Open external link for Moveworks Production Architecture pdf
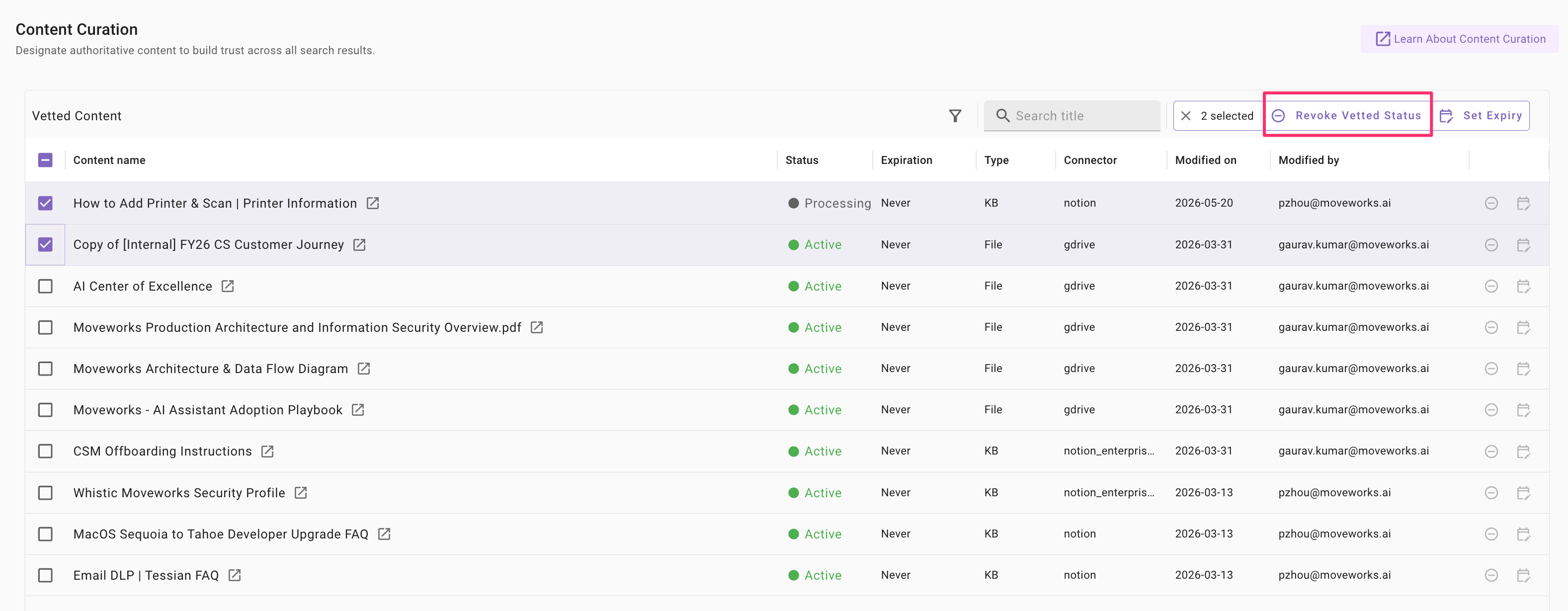Viewport: 1568px width, 611px height. coord(536,327)
